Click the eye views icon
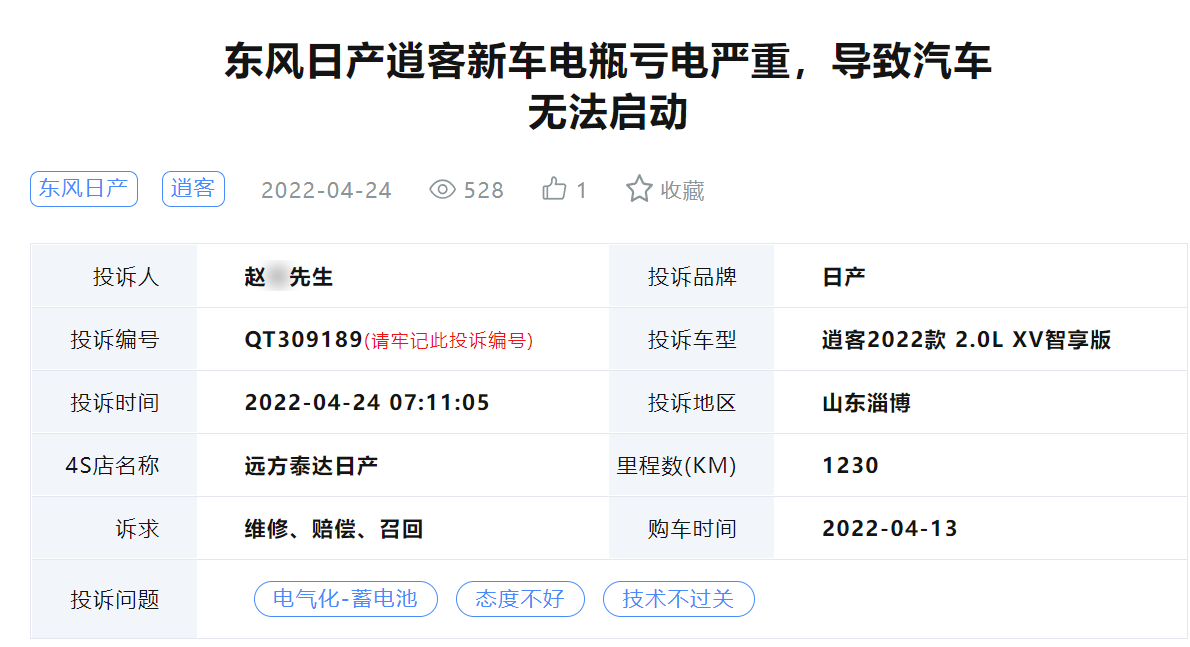 tap(442, 190)
